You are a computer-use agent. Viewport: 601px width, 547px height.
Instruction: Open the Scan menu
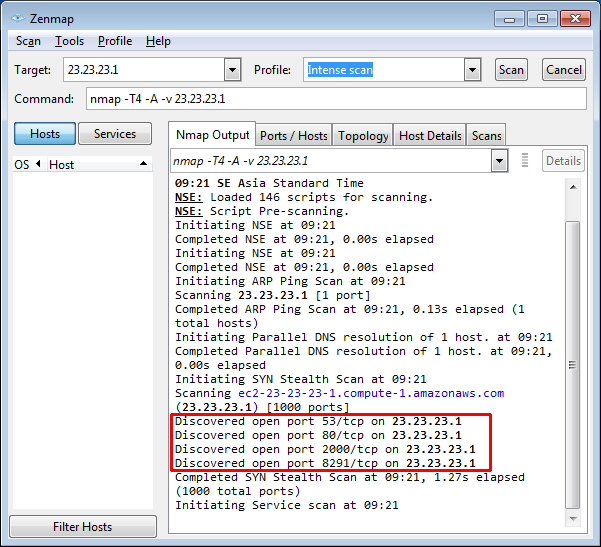(28, 41)
